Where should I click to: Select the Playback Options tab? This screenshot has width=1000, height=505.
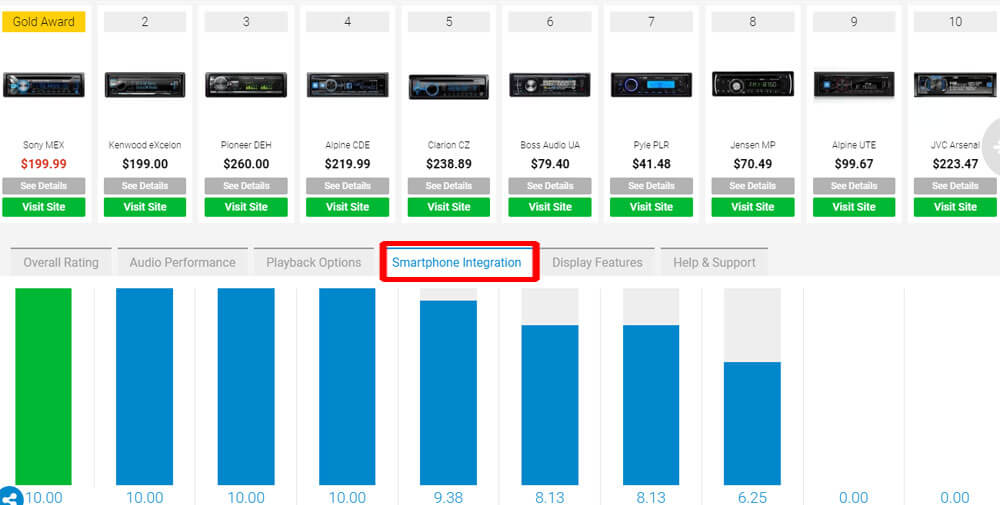coord(314,262)
